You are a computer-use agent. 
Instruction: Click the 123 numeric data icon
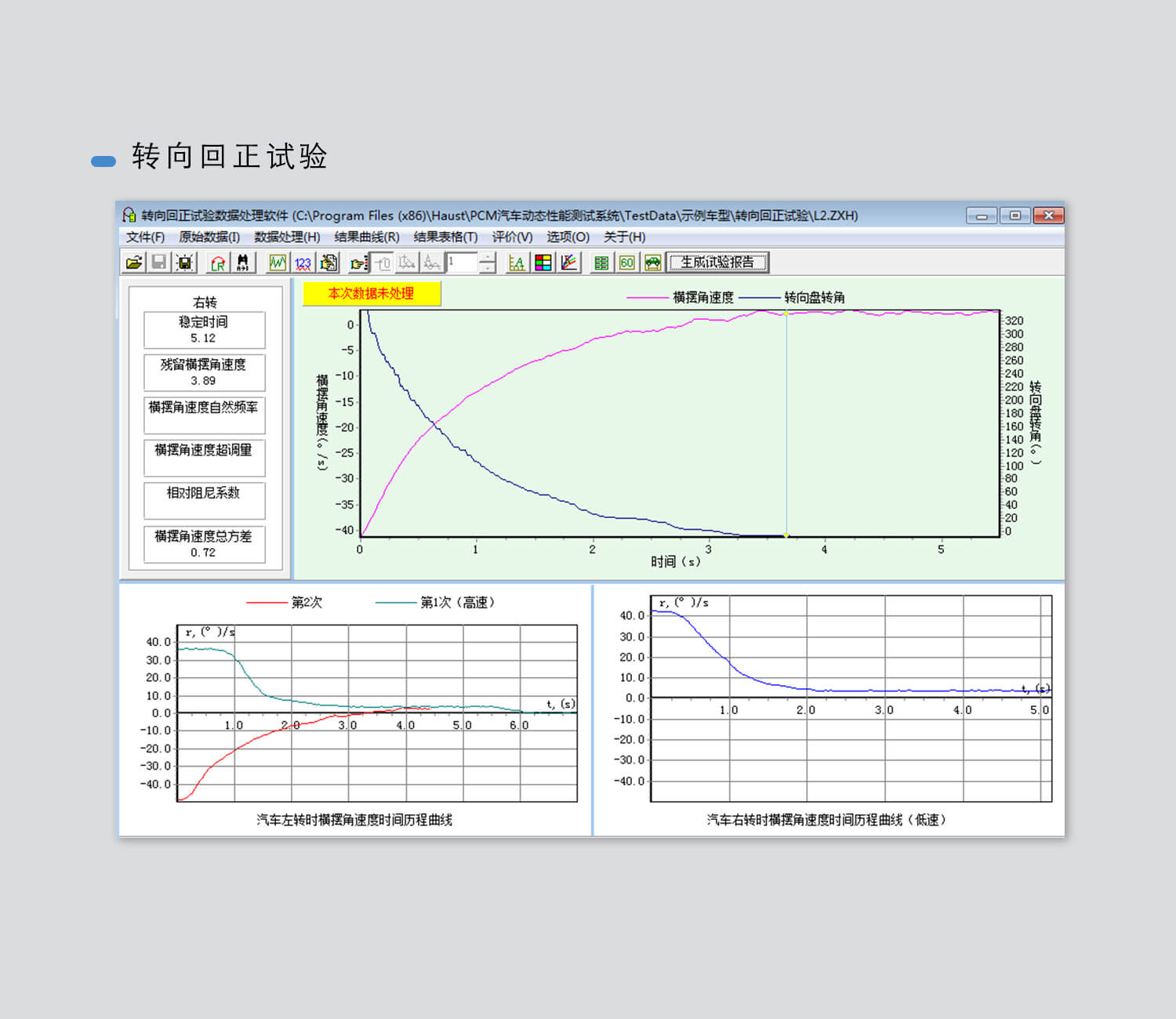click(303, 263)
